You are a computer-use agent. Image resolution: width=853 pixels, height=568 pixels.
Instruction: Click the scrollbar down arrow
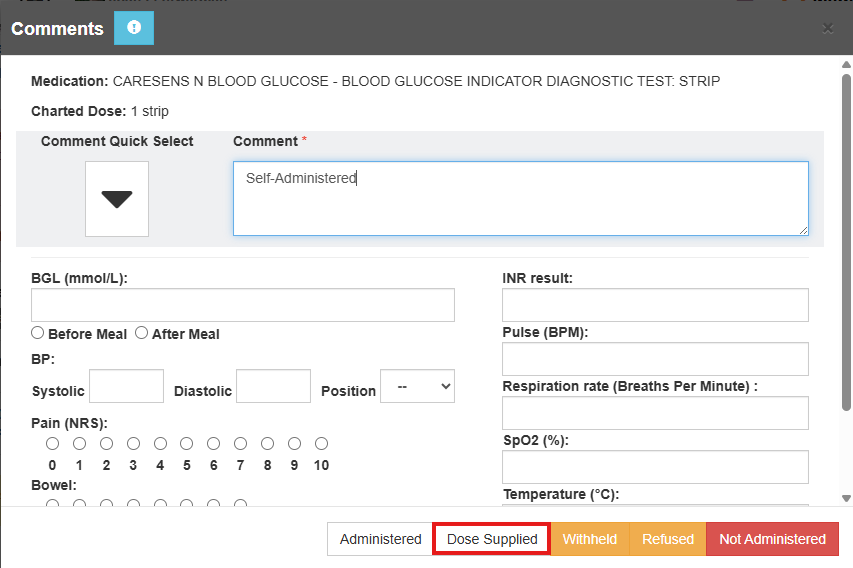pyautogui.click(x=846, y=497)
